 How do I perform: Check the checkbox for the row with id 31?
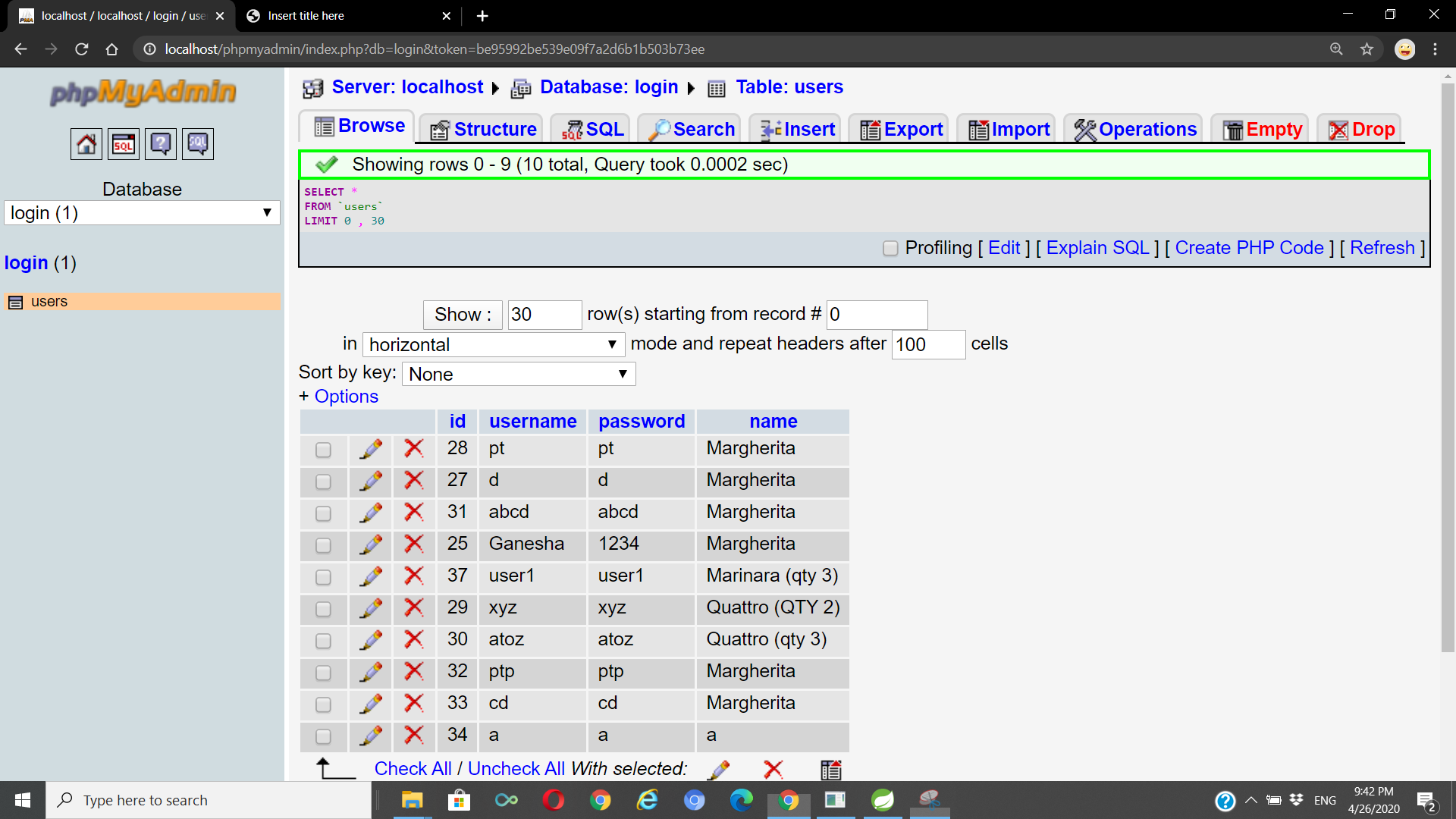point(323,513)
